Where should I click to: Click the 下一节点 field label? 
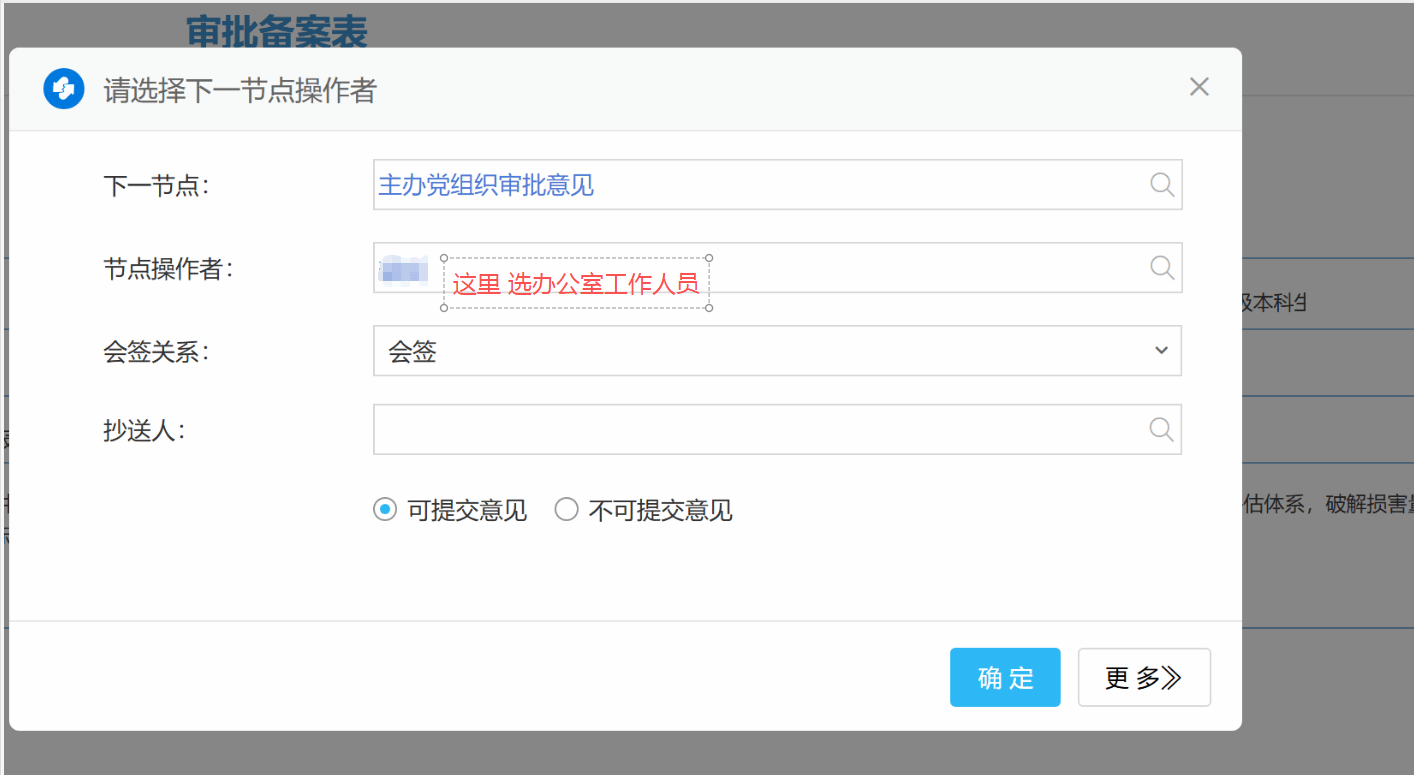tap(156, 185)
